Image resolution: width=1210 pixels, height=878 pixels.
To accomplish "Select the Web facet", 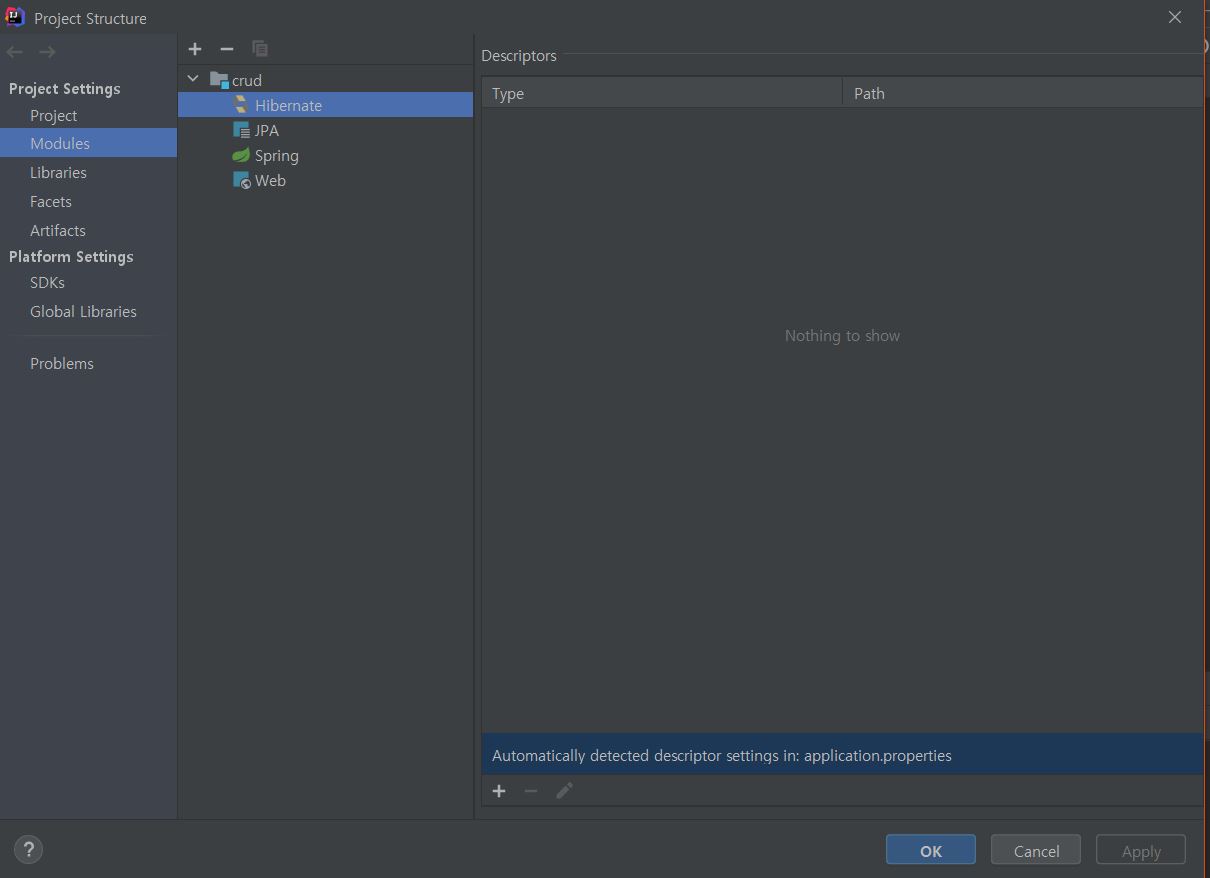I will pyautogui.click(x=325, y=180).
